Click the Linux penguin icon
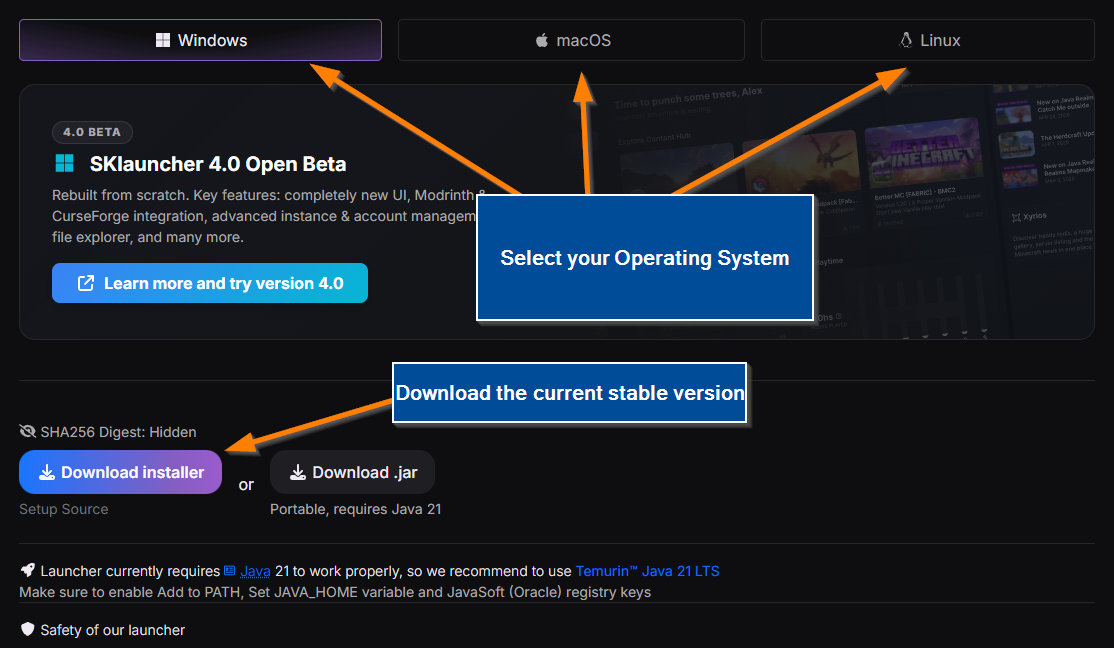The width and height of the screenshot is (1114, 648). click(906, 40)
